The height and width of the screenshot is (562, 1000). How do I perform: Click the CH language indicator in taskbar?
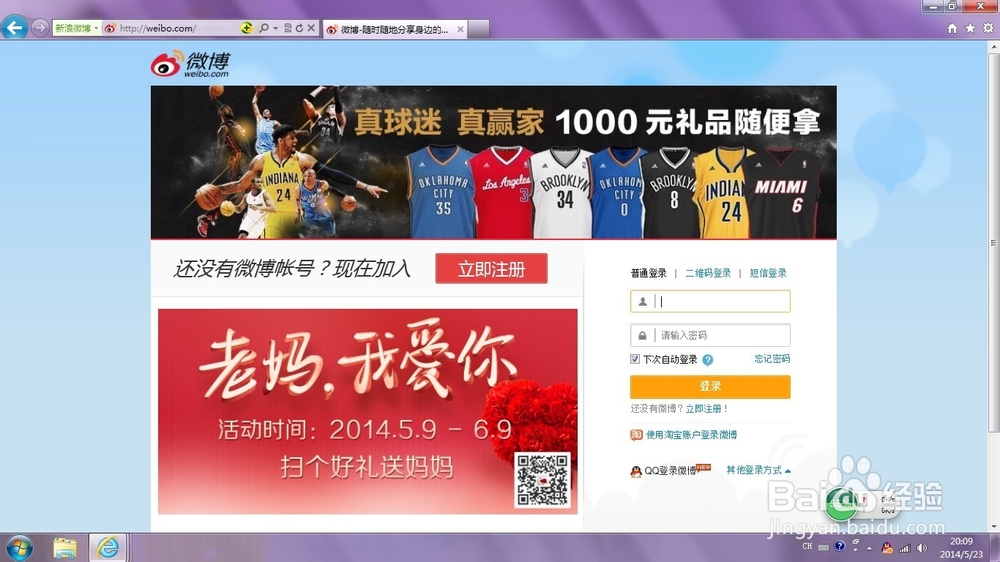[807, 547]
